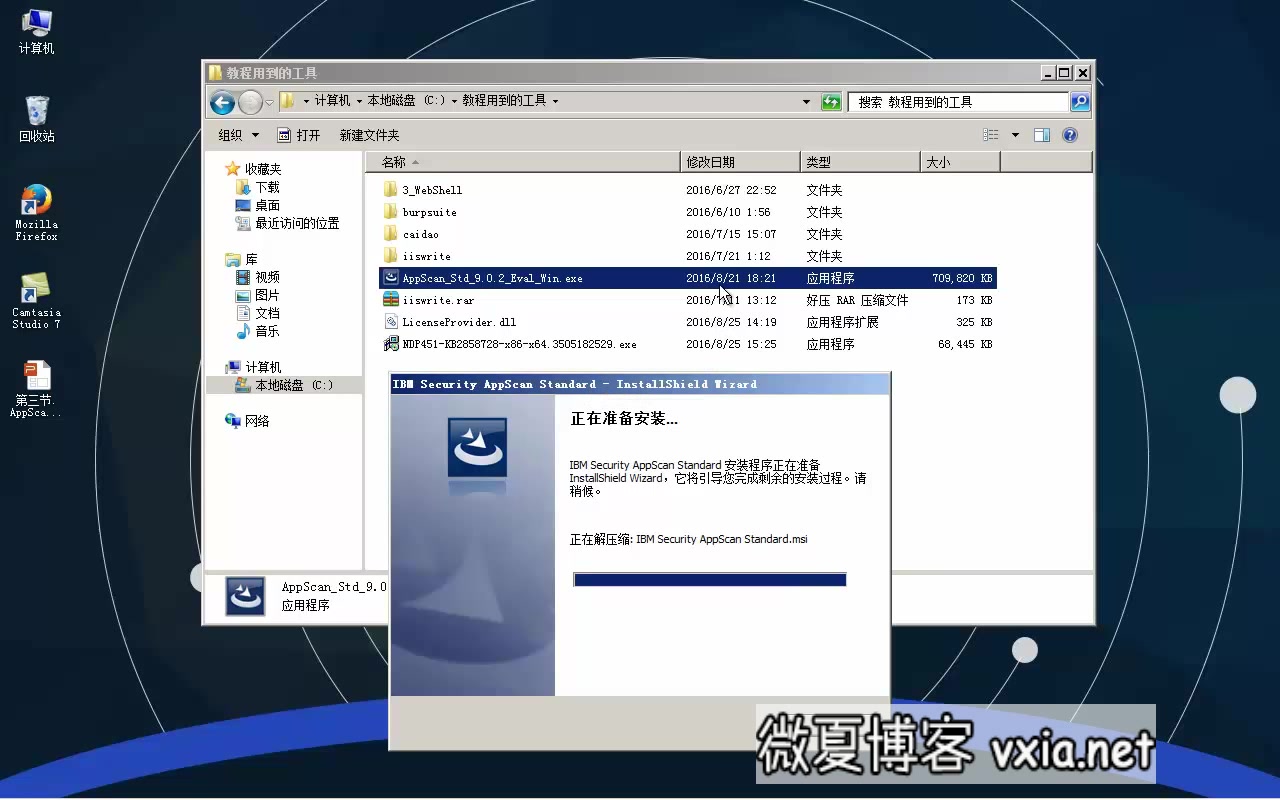Click the AppScan icon in the details pane
The width and height of the screenshot is (1280, 800).
[x=245, y=596]
